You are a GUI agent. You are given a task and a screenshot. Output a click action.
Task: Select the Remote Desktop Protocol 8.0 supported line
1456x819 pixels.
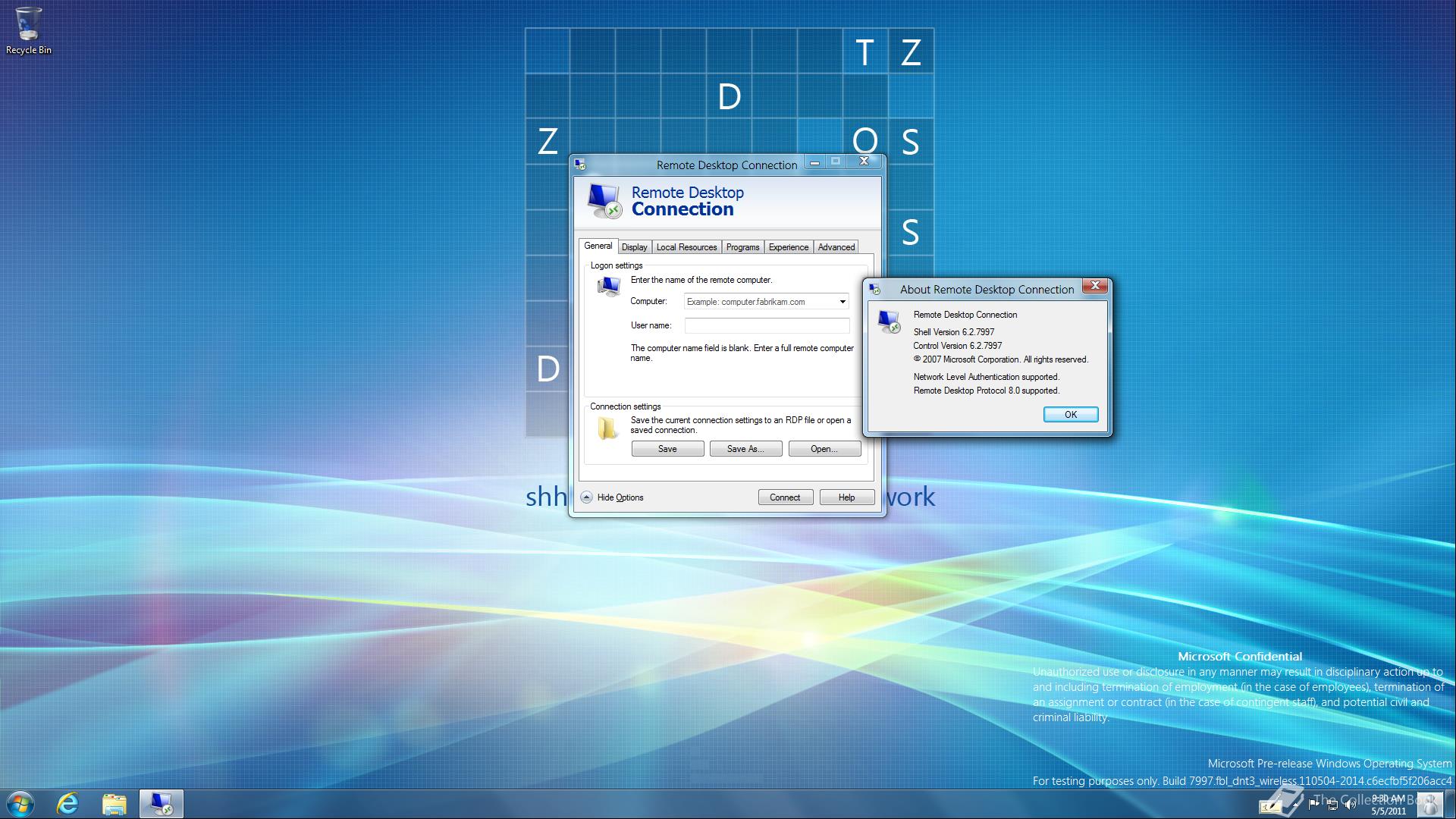987,391
